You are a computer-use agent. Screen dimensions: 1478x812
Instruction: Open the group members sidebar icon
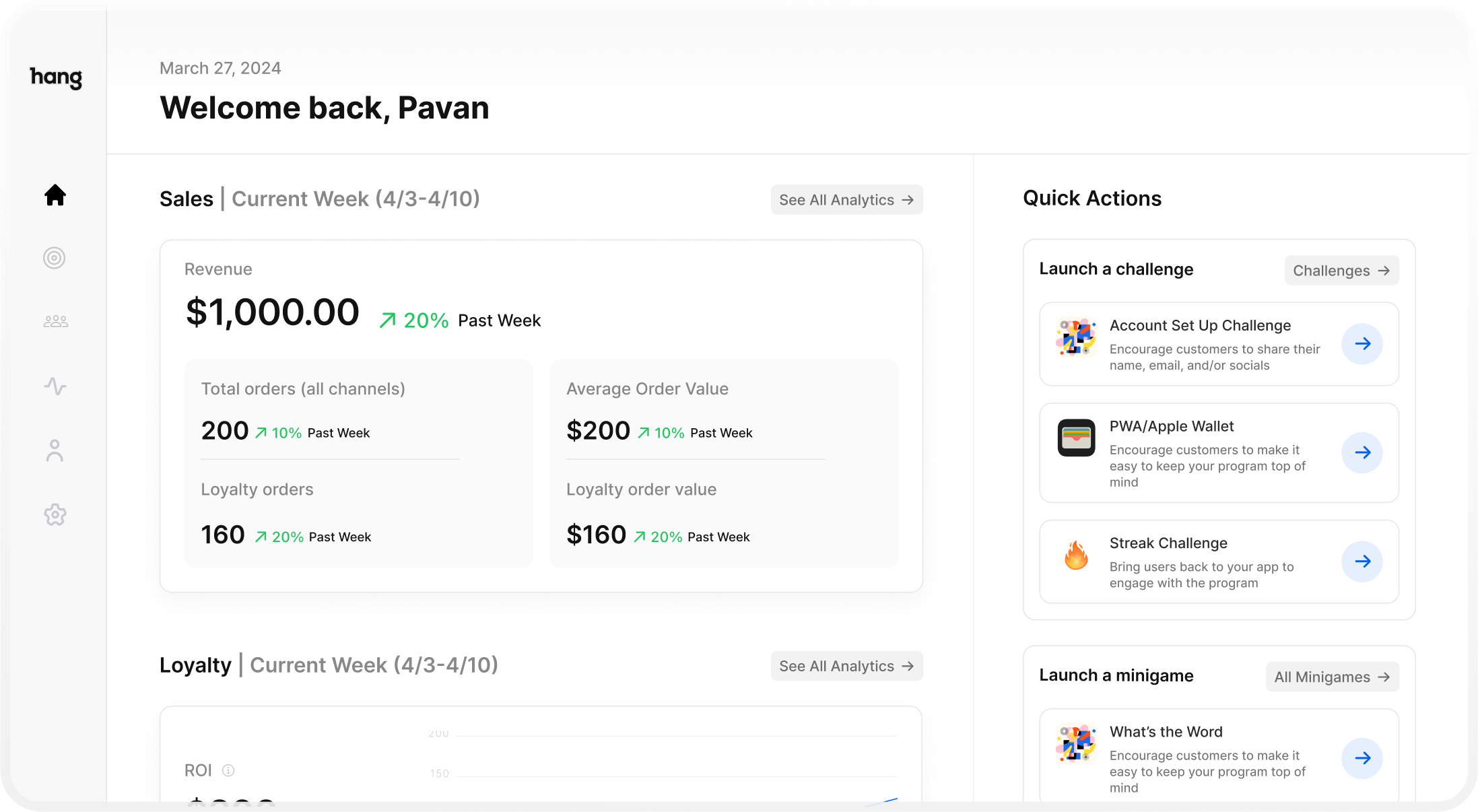pos(55,322)
